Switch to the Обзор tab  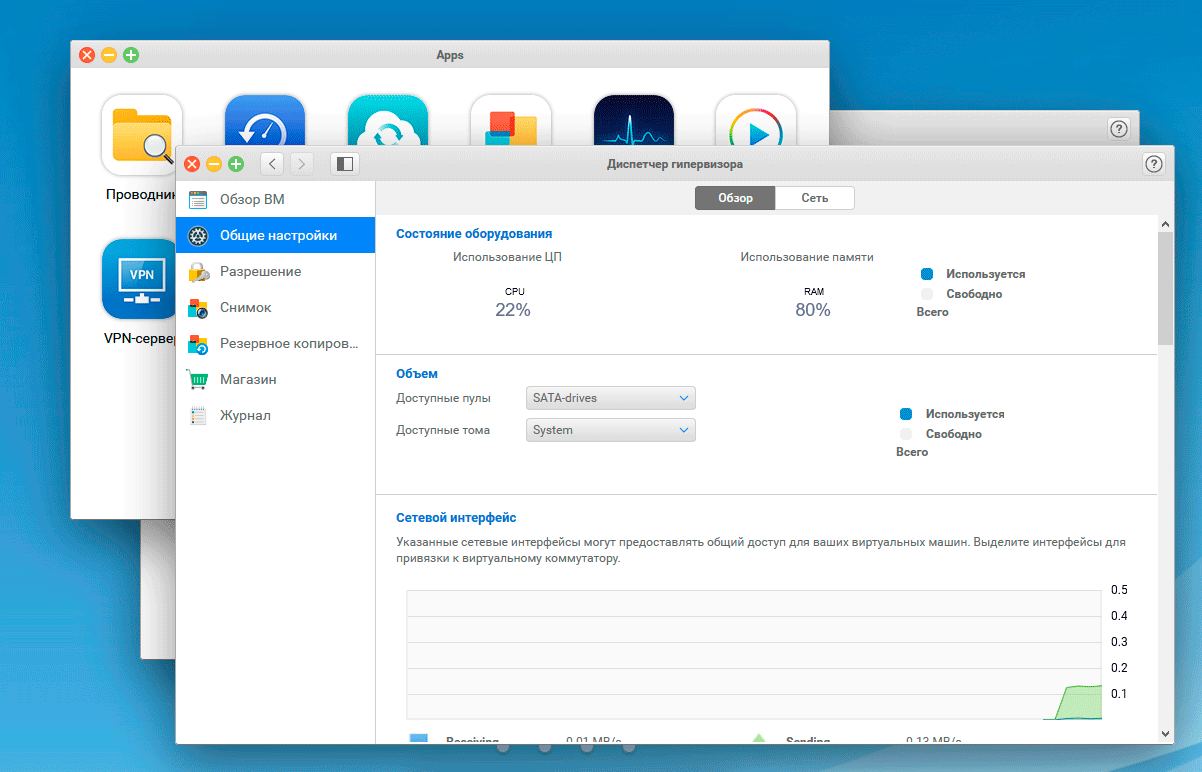click(x=735, y=198)
